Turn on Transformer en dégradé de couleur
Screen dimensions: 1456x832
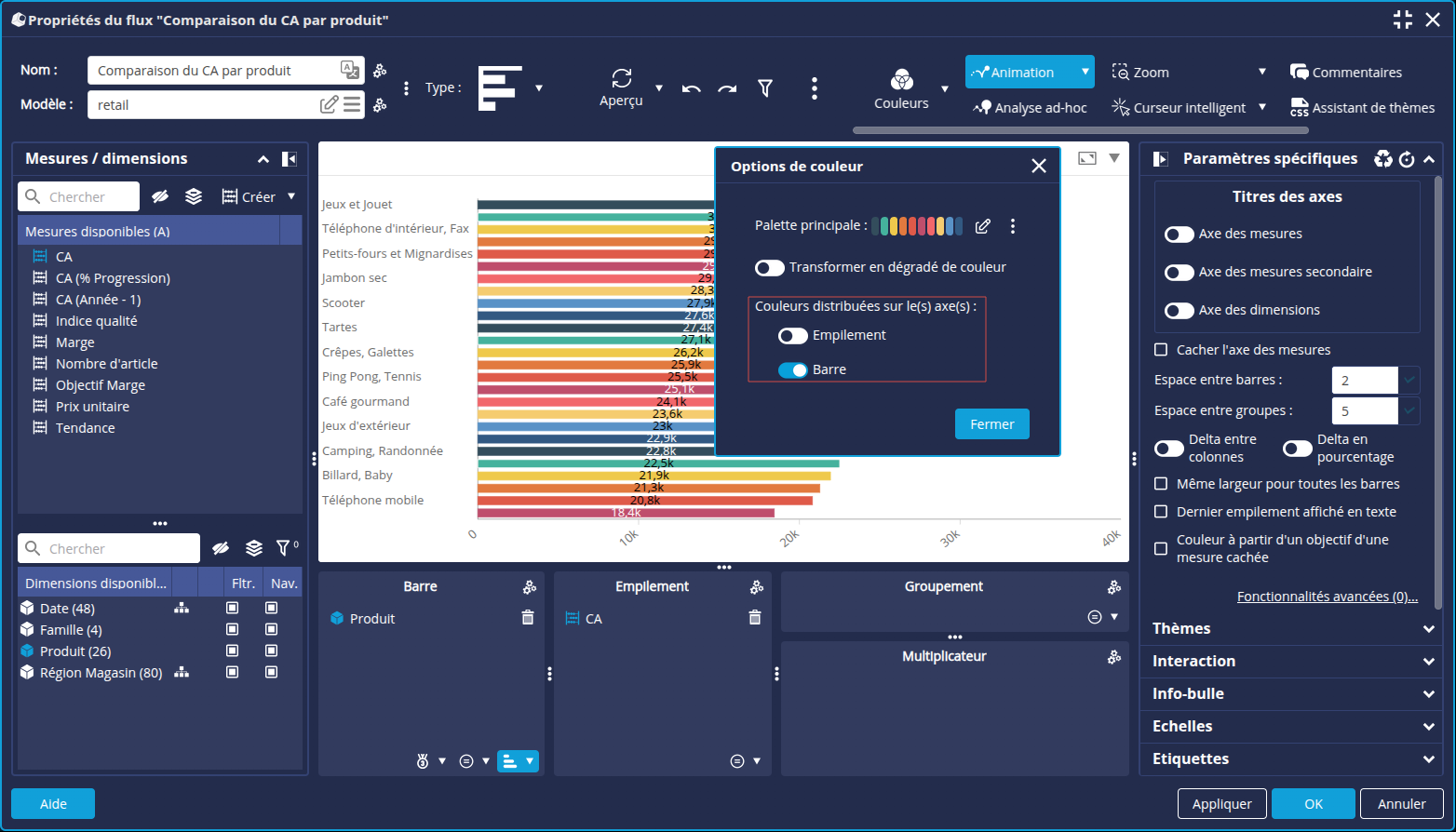click(x=770, y=268)
